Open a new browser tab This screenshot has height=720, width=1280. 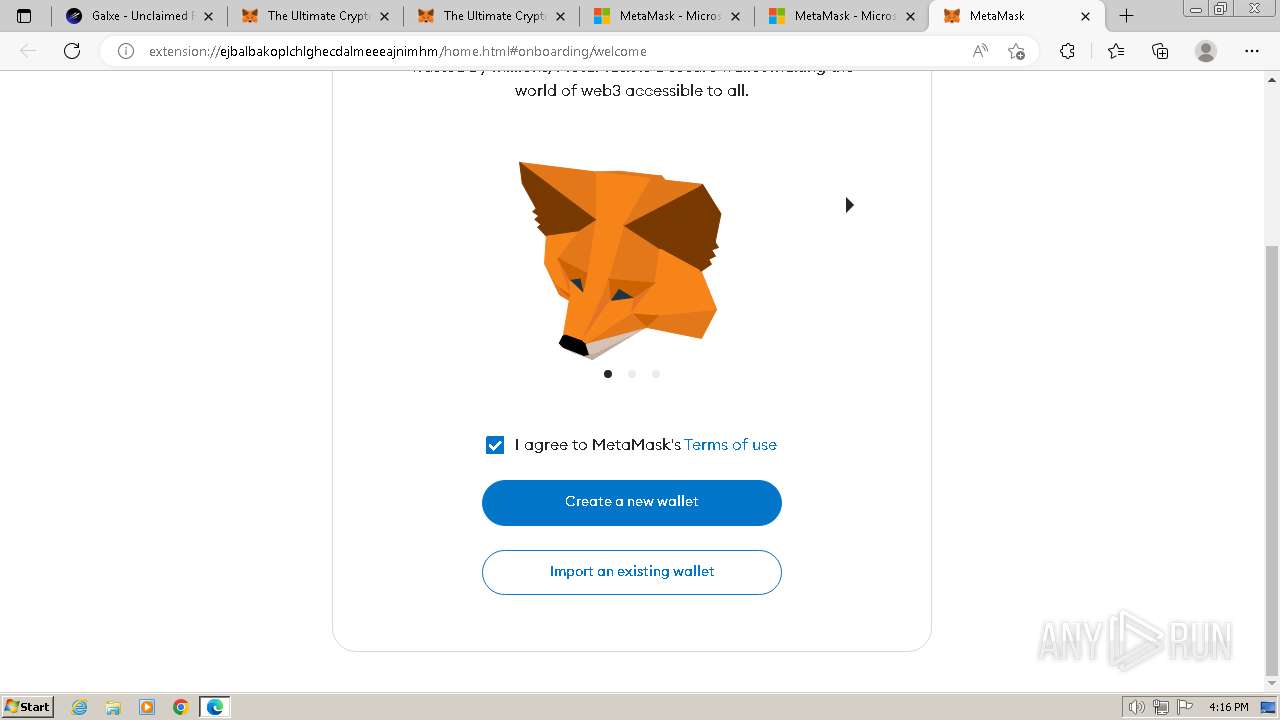pyautogui.click(x=1126, y=16)
